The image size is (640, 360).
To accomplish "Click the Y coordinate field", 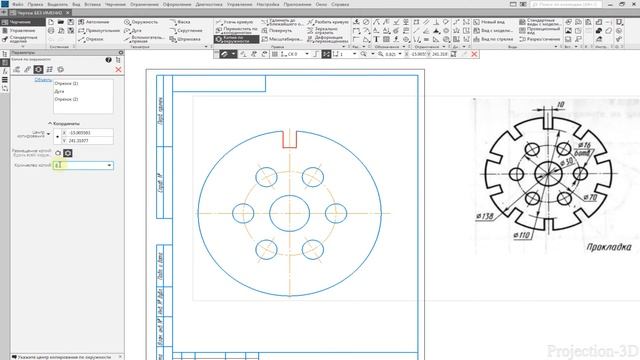I will point(87,140).
